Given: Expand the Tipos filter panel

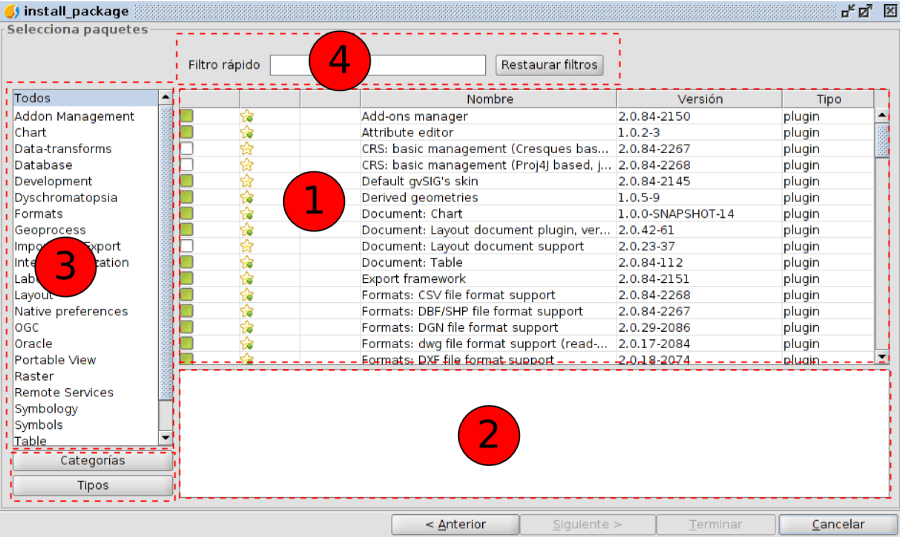Looking at the screenshot, I should pyautogui.click(x=92, y=485).
